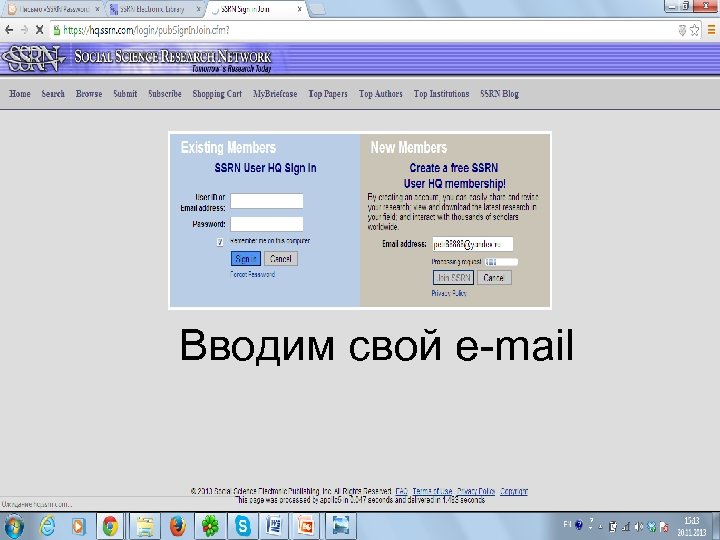Screen dimensions: 720x540
Task: Click the Sign in button
Action: (246, 259)
